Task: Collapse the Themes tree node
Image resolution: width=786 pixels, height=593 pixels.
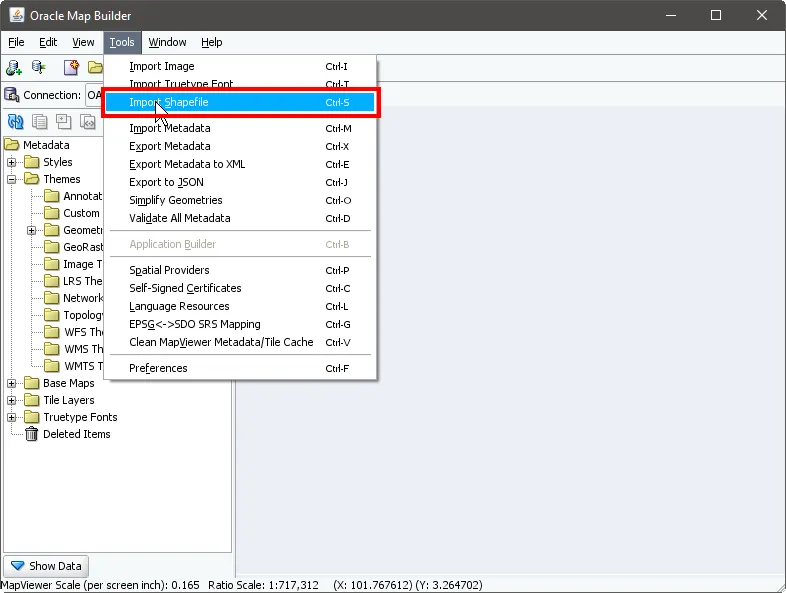Action: coord(12,179)
